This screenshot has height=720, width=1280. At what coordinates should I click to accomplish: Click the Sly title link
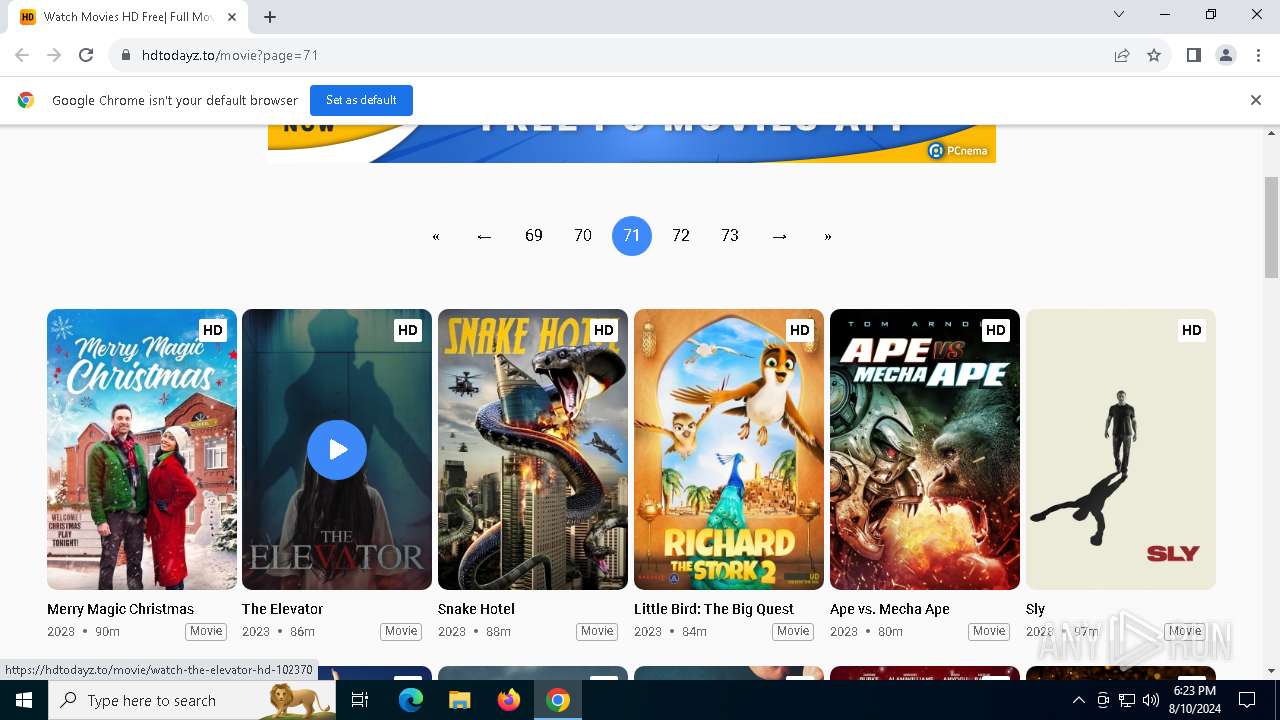(1035, 609)
